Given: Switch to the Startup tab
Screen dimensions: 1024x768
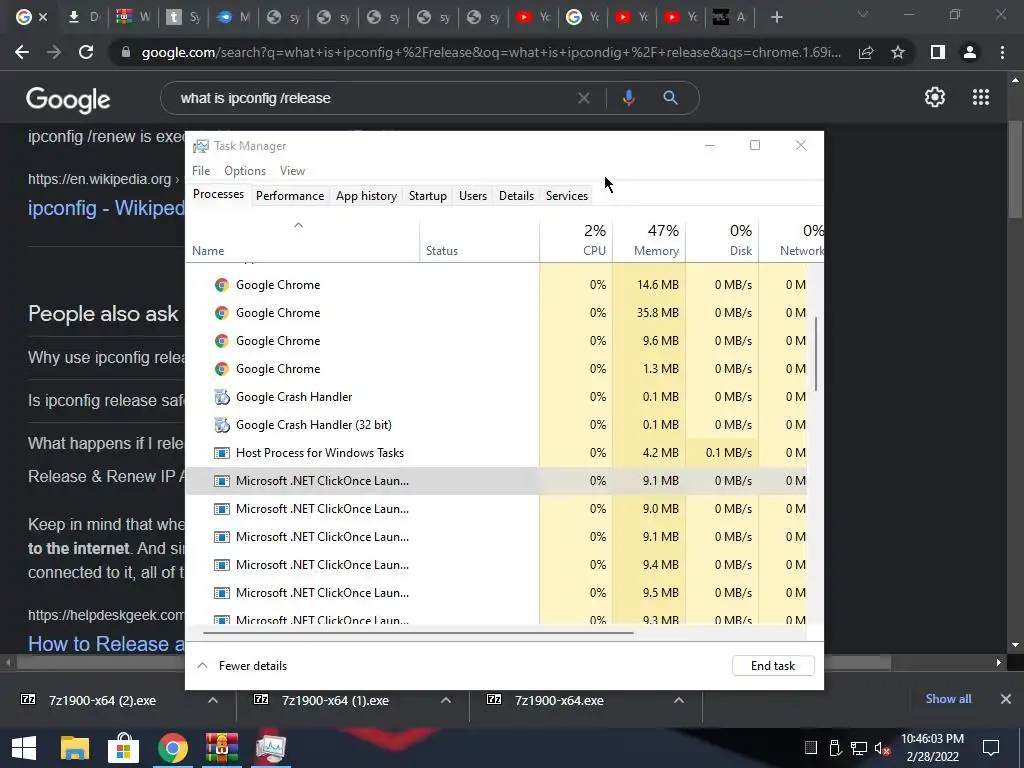Looking at the screenshot, I should pos(428,195).
